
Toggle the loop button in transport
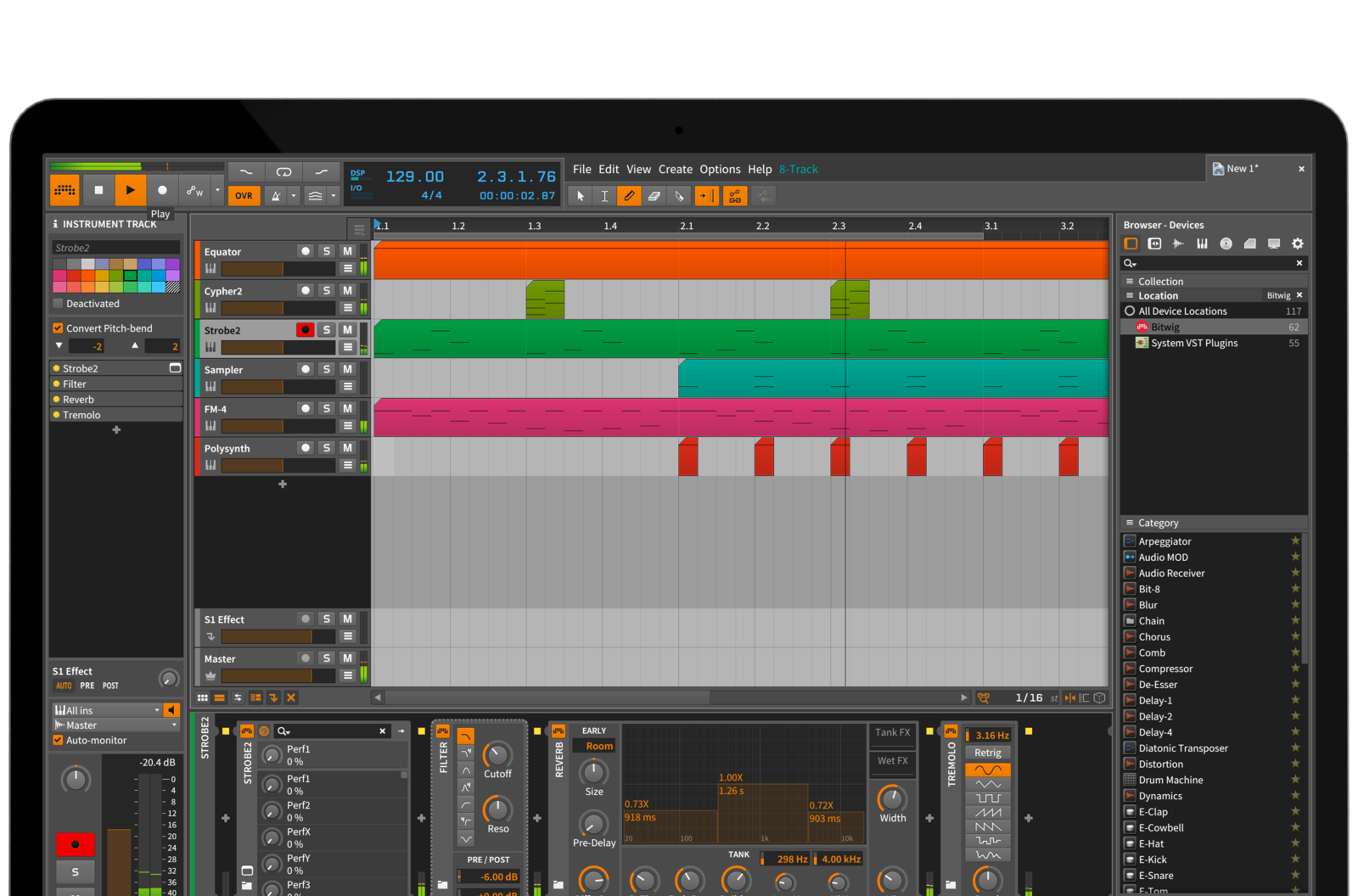(283, 172)
